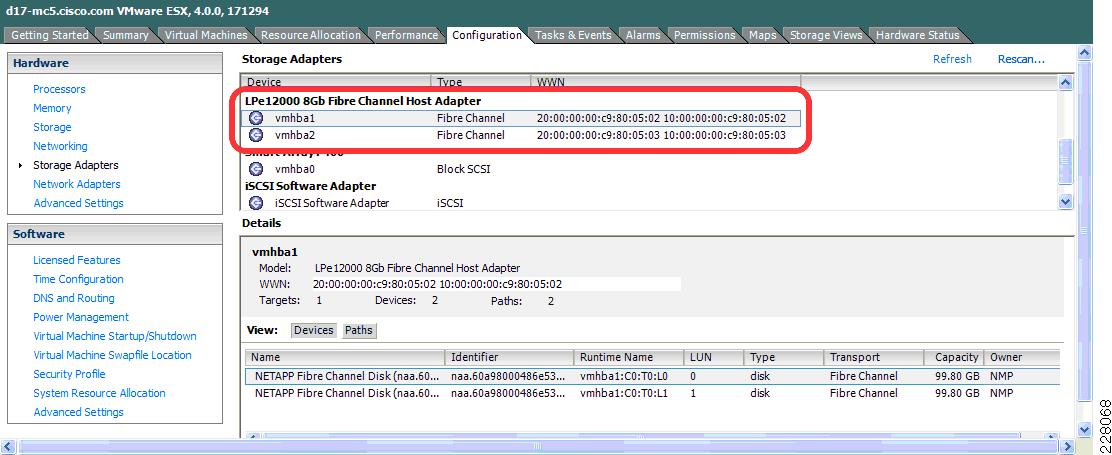Screen dimensions: 1112x455
Task: Sort devices by Runtime Name column
Action: [x=628, y=357]
